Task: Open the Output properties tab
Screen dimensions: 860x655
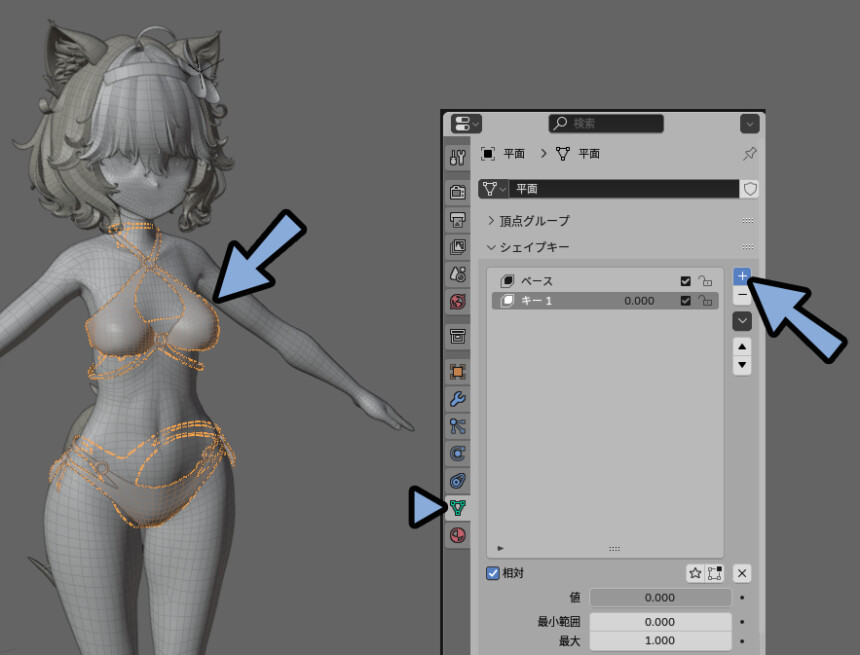Action: coord(457,219)
